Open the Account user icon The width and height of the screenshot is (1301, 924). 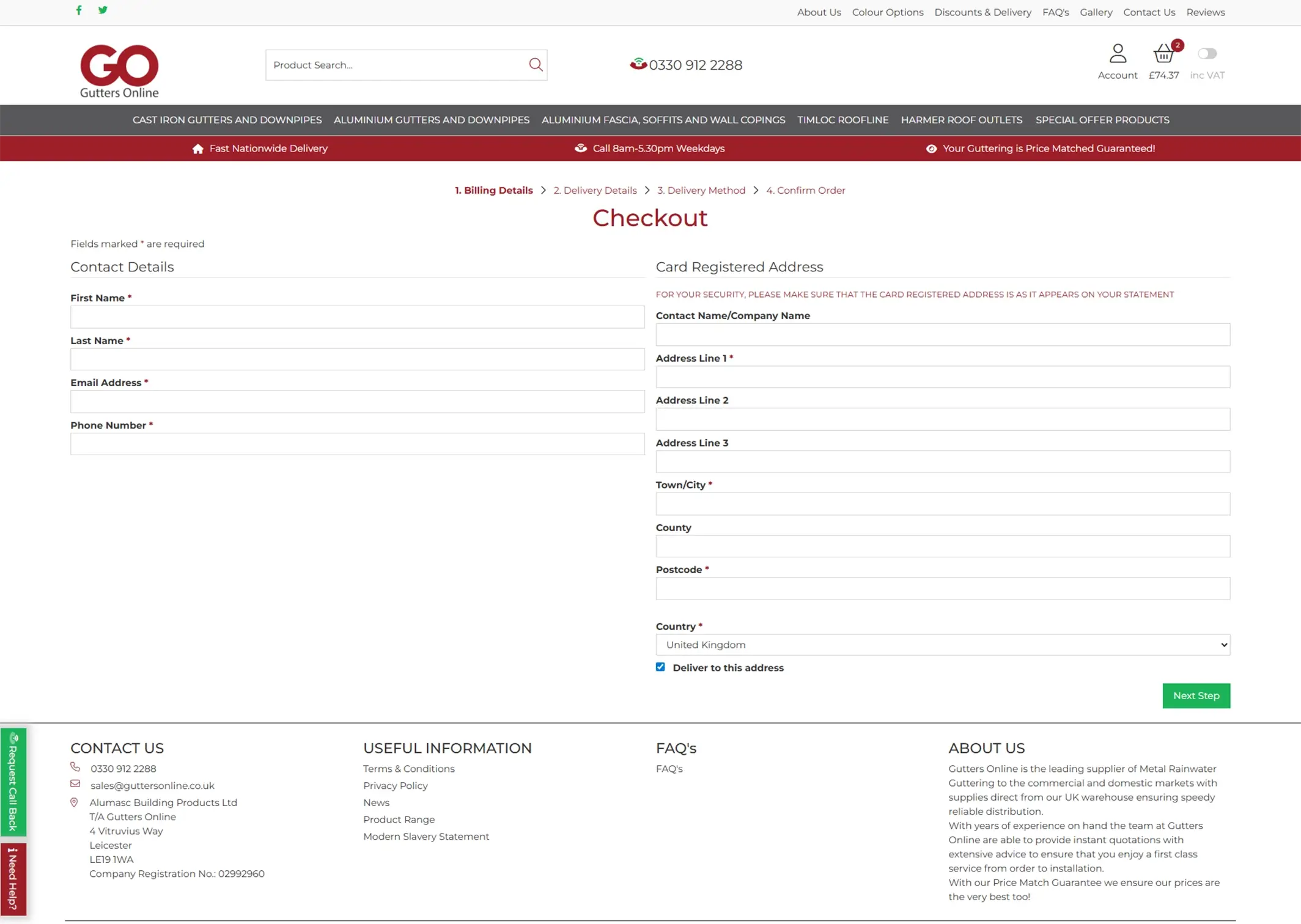(x=1117, y=54)
